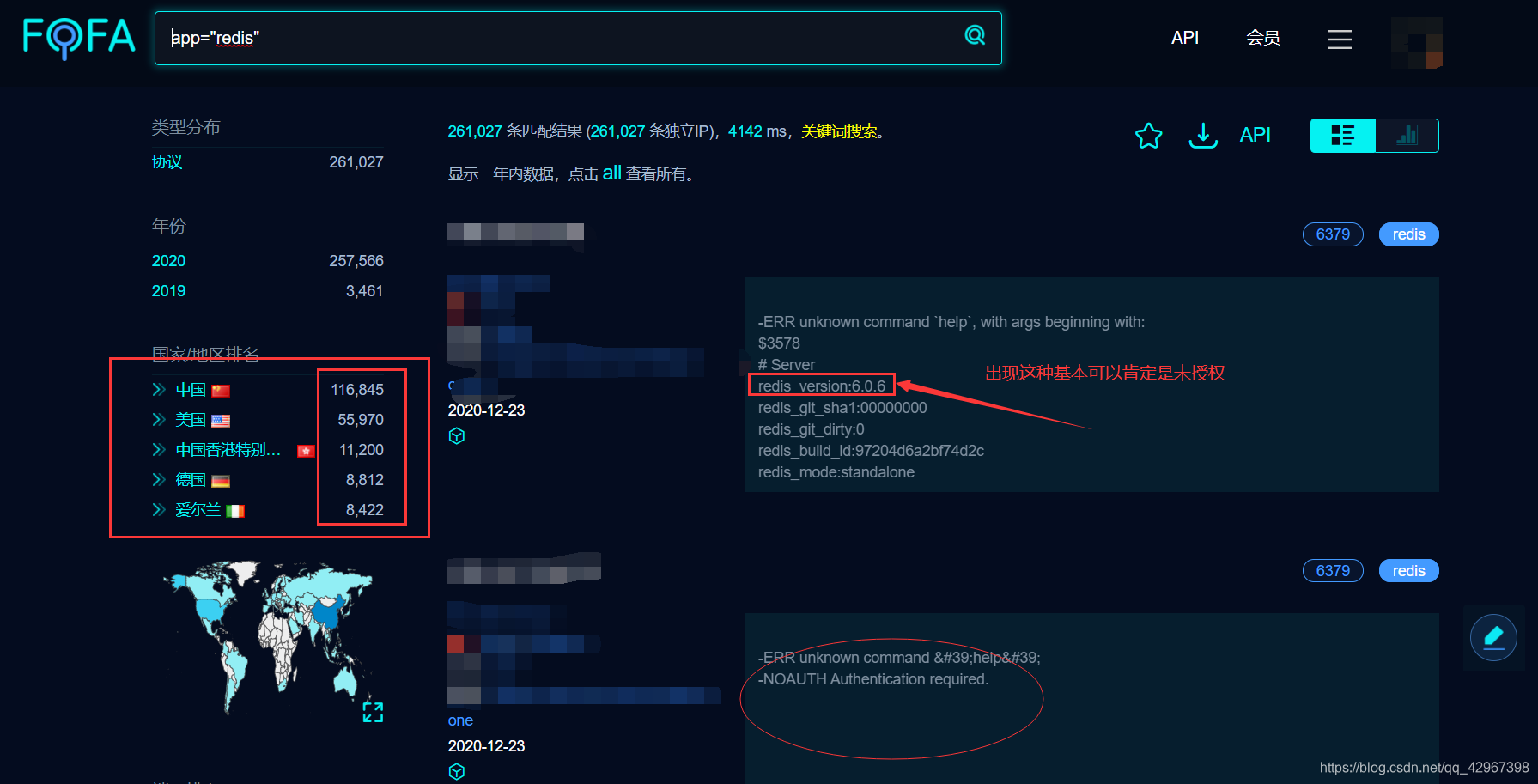This screenshot has width=1538, height=784.
Task: Click the 中国香港特别... link
Action: [228, 450]
